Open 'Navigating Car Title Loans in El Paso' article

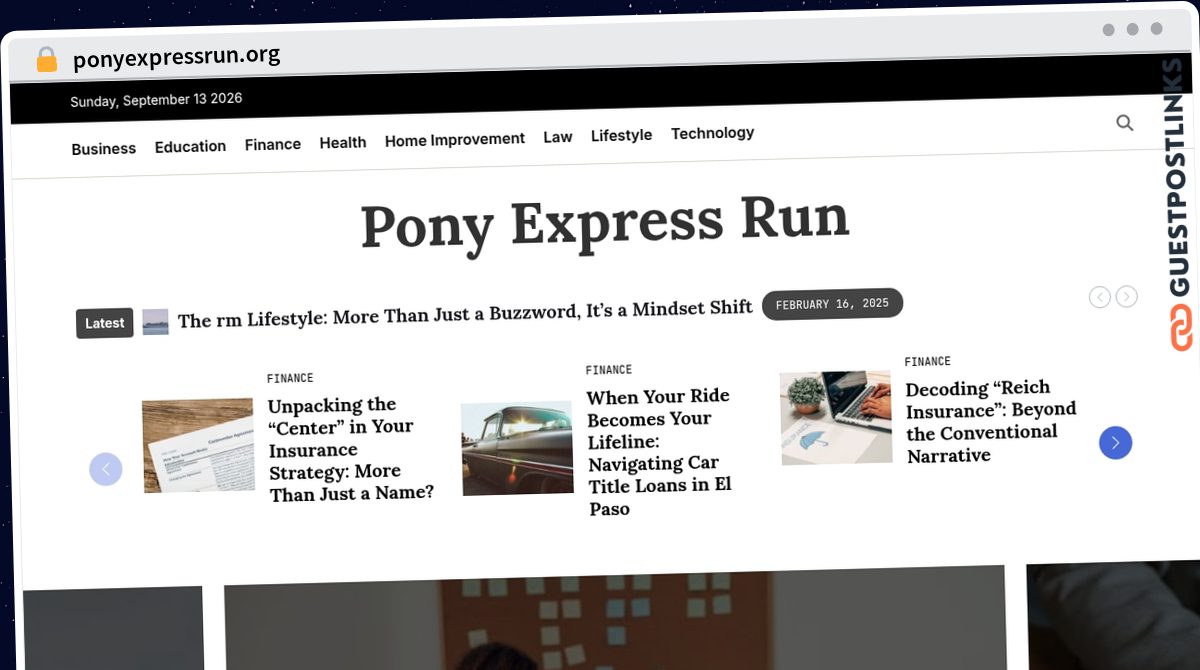pos(660,452)
